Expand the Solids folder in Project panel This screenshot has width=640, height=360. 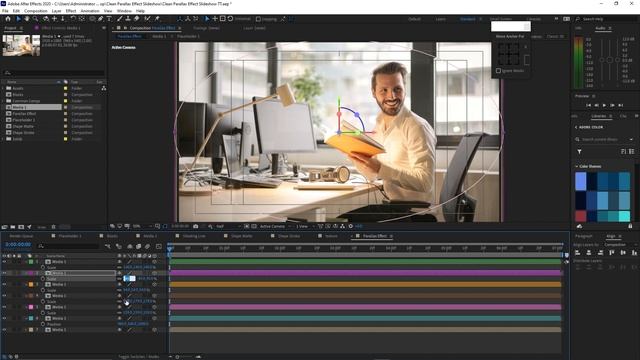point(3,139)
